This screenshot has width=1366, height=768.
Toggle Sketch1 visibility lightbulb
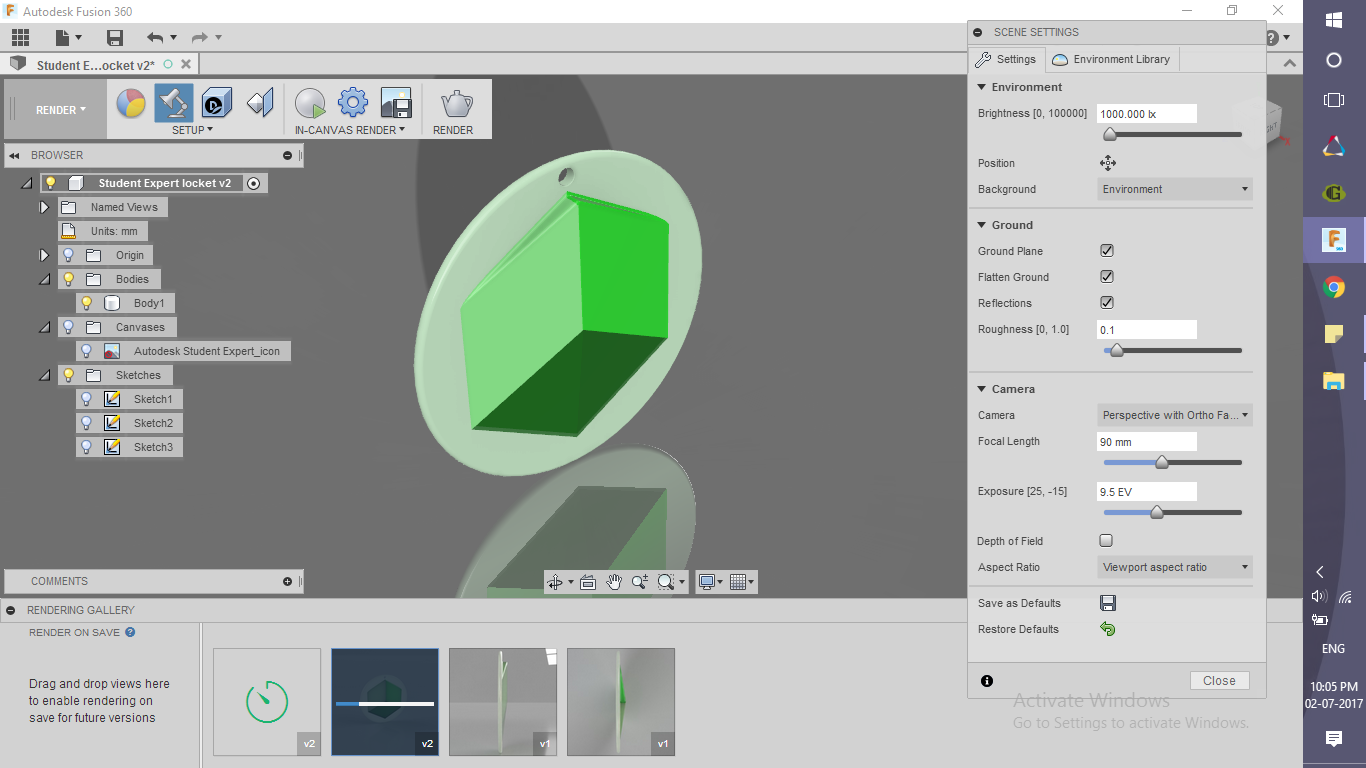pos(86,399)
